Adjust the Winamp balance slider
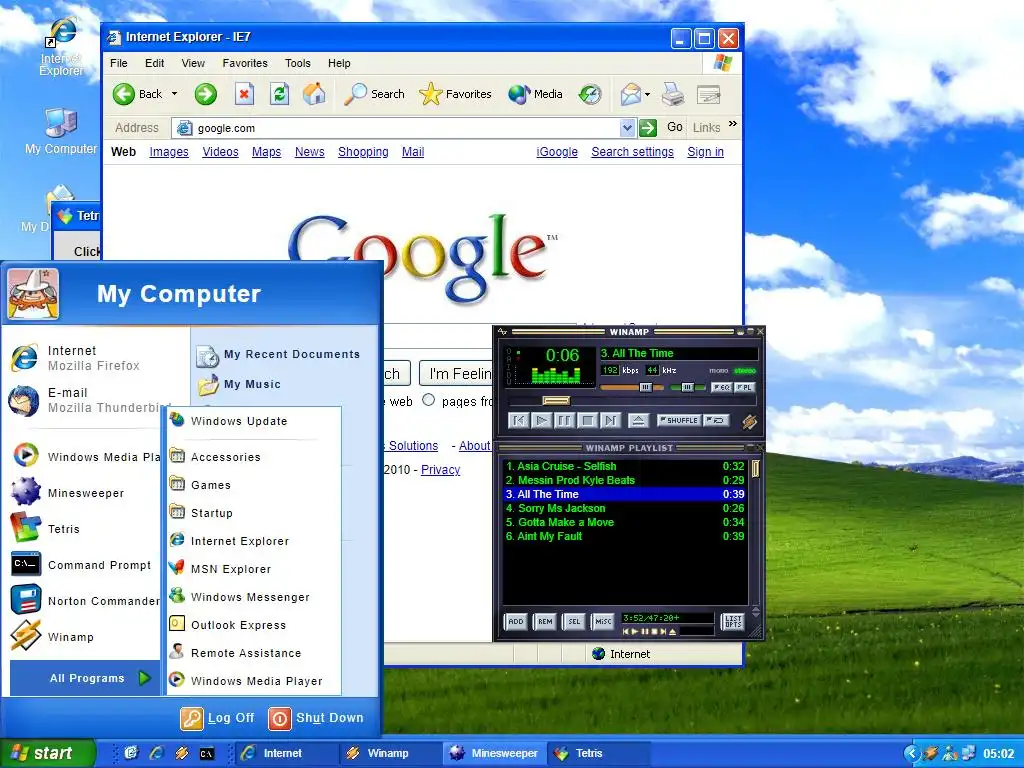1024x768 pixels. pyautogui.click(x=688, y=387)
